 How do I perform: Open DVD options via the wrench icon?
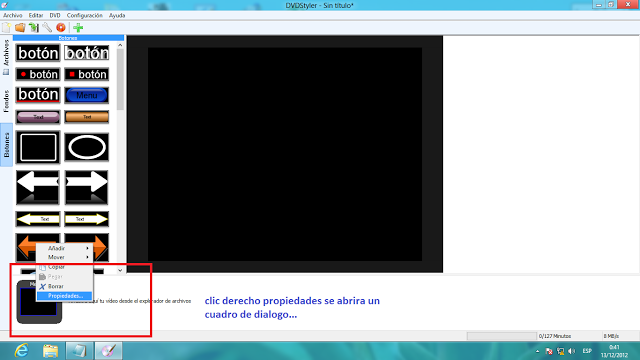coord(47,27)
